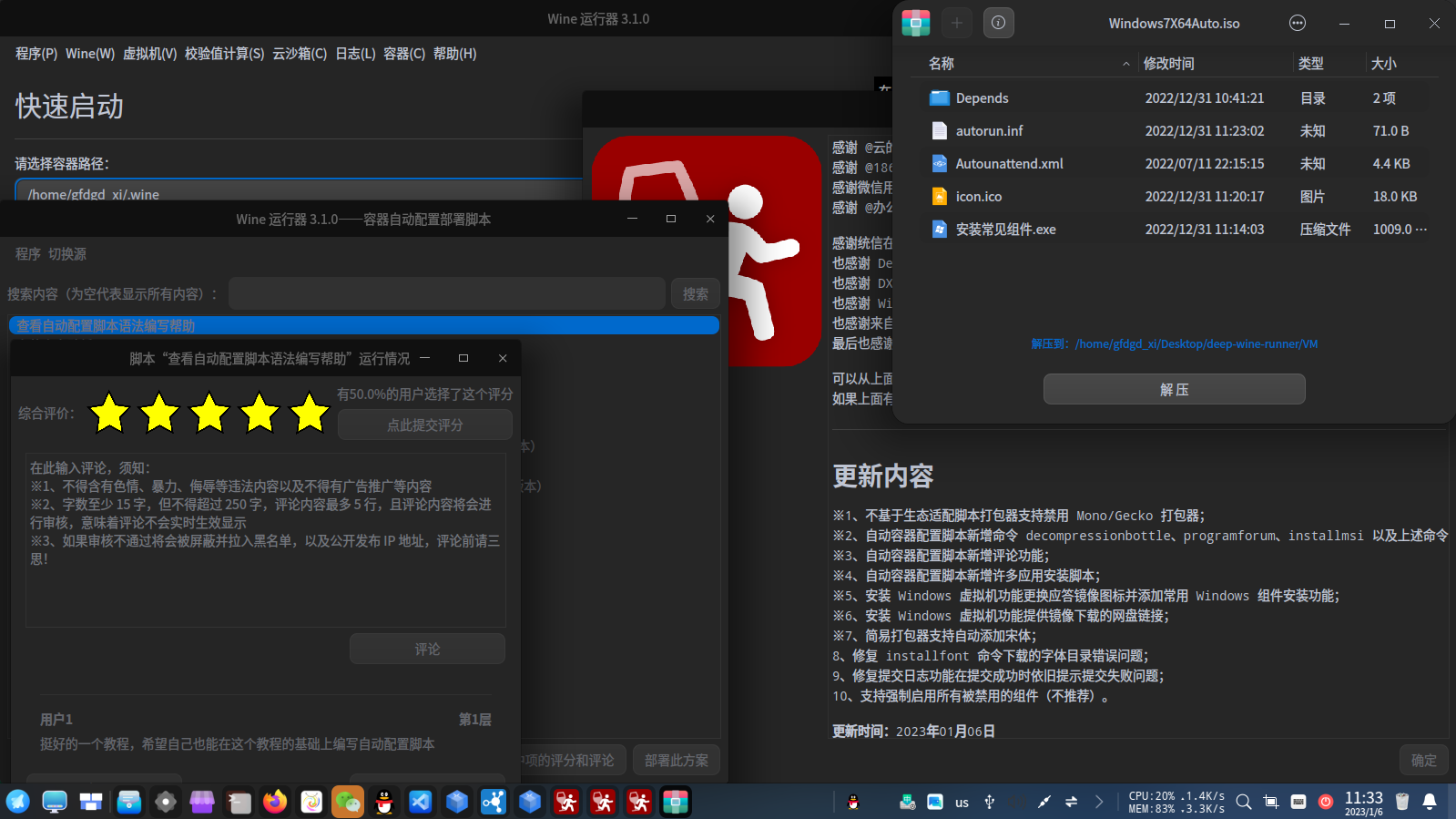
Task: Open the Wine(W) menu
Action: 90,54
